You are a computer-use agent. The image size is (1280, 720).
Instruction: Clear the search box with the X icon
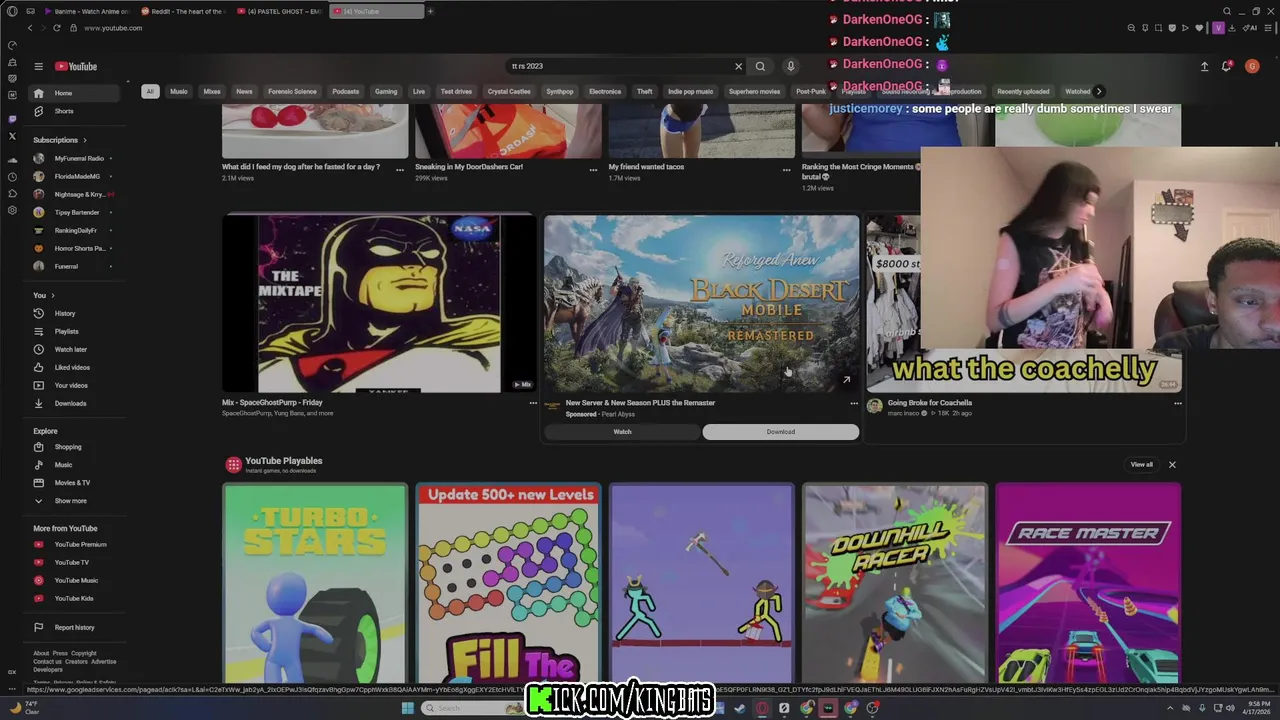(x=739, y=66)
